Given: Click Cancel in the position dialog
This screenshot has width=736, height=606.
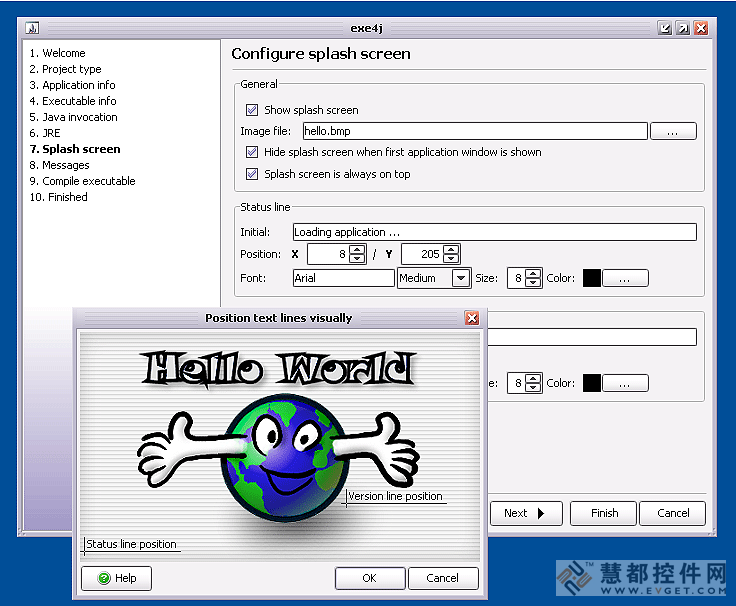Looking at the screenshot, I should tap(443, 578).
